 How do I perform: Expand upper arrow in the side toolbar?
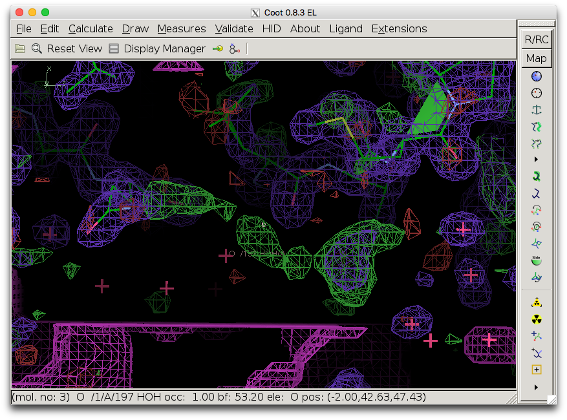pos(536,160)
